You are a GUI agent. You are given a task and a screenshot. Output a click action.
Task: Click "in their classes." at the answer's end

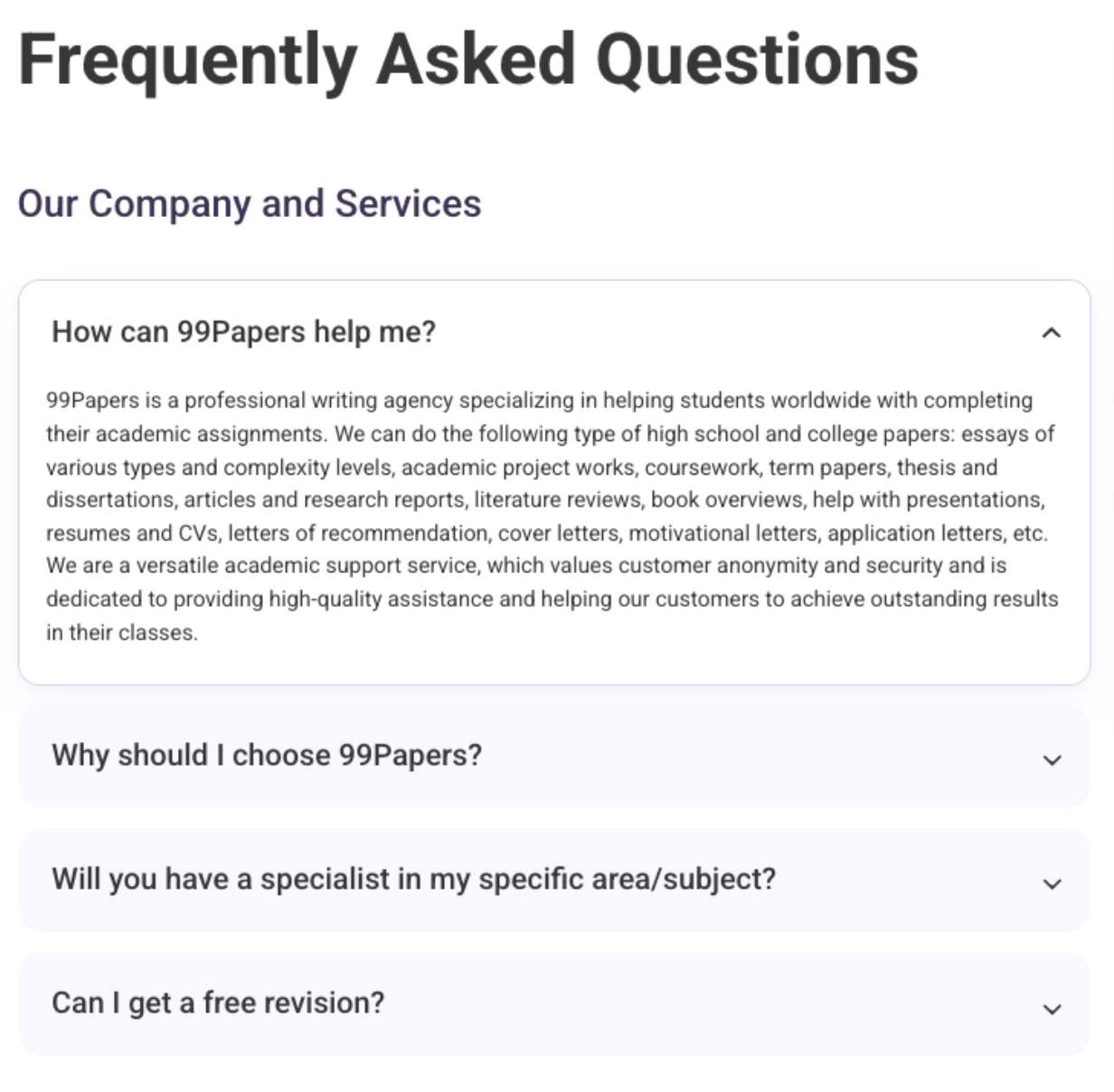coord(121,633)
